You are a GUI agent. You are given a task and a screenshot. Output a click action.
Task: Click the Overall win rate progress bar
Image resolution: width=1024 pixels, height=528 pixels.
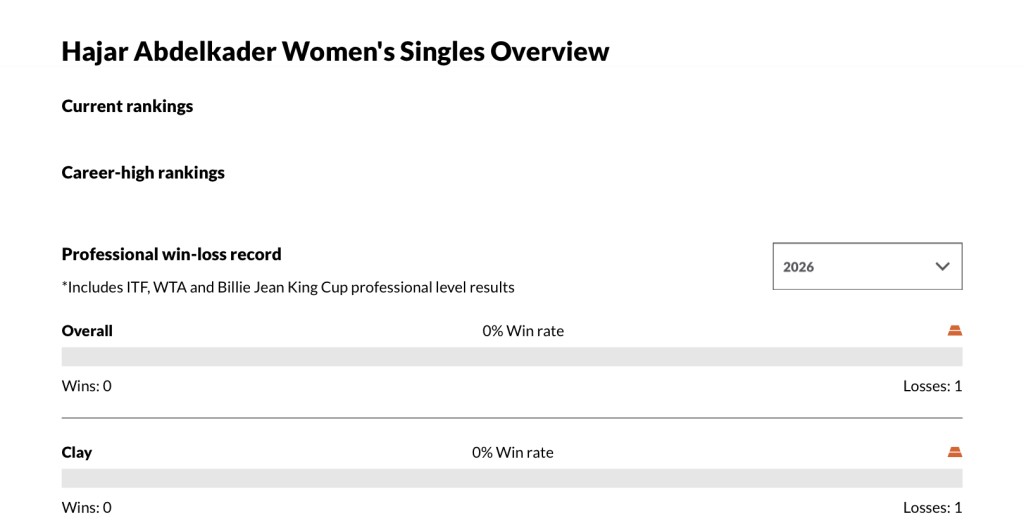512,357
